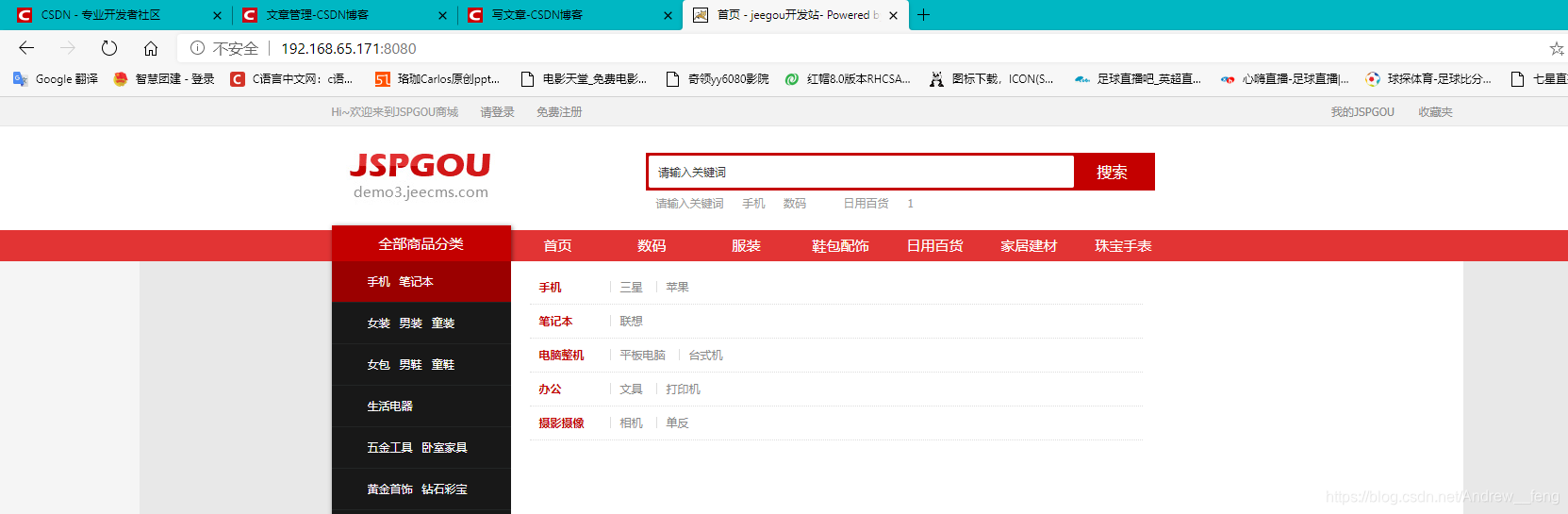Focus the 请输入关键词 search box
This screenshot has height=514, width=1568.
[x=860, y=172]
